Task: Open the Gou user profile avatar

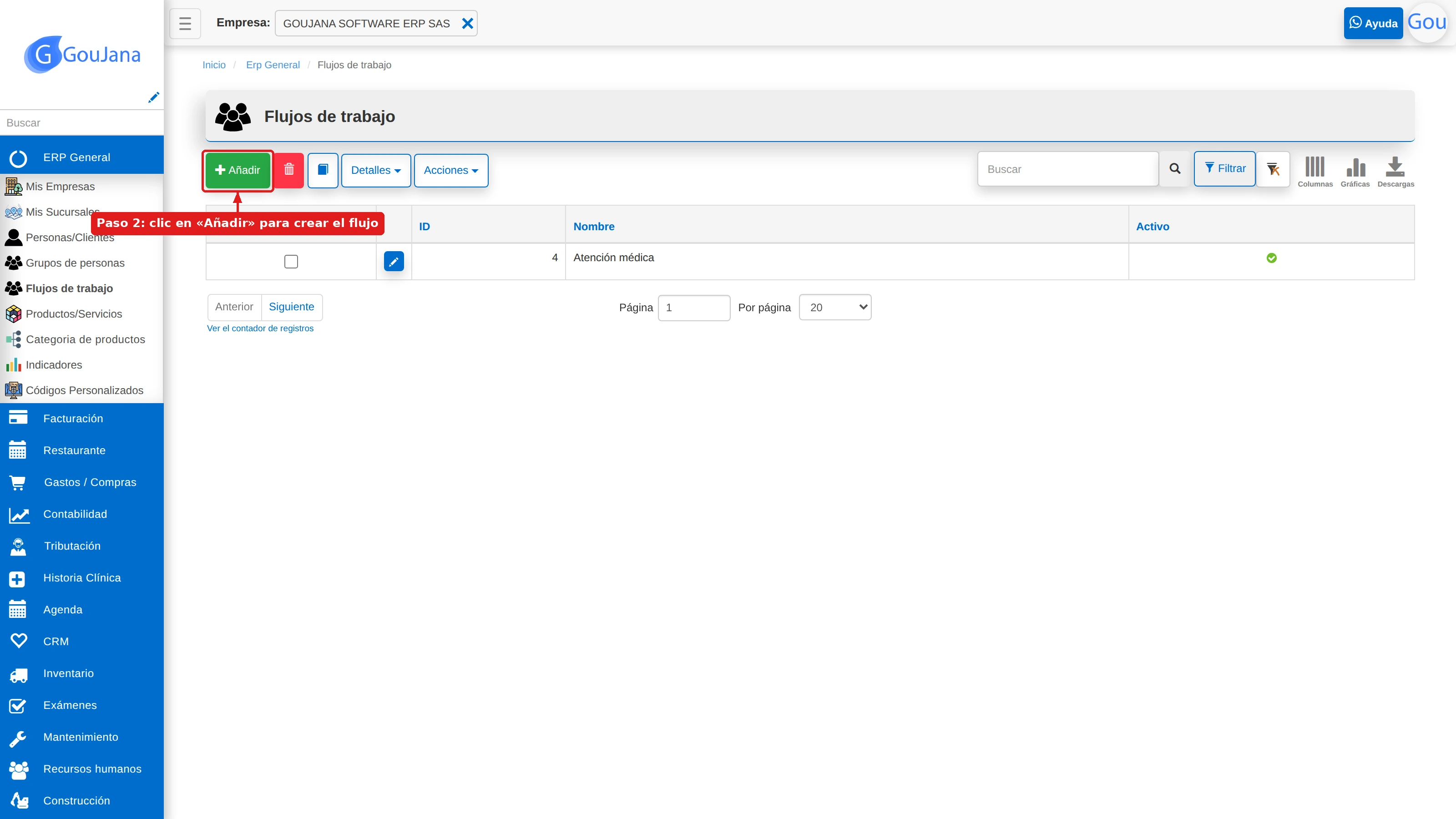Action: [1427, 23]
